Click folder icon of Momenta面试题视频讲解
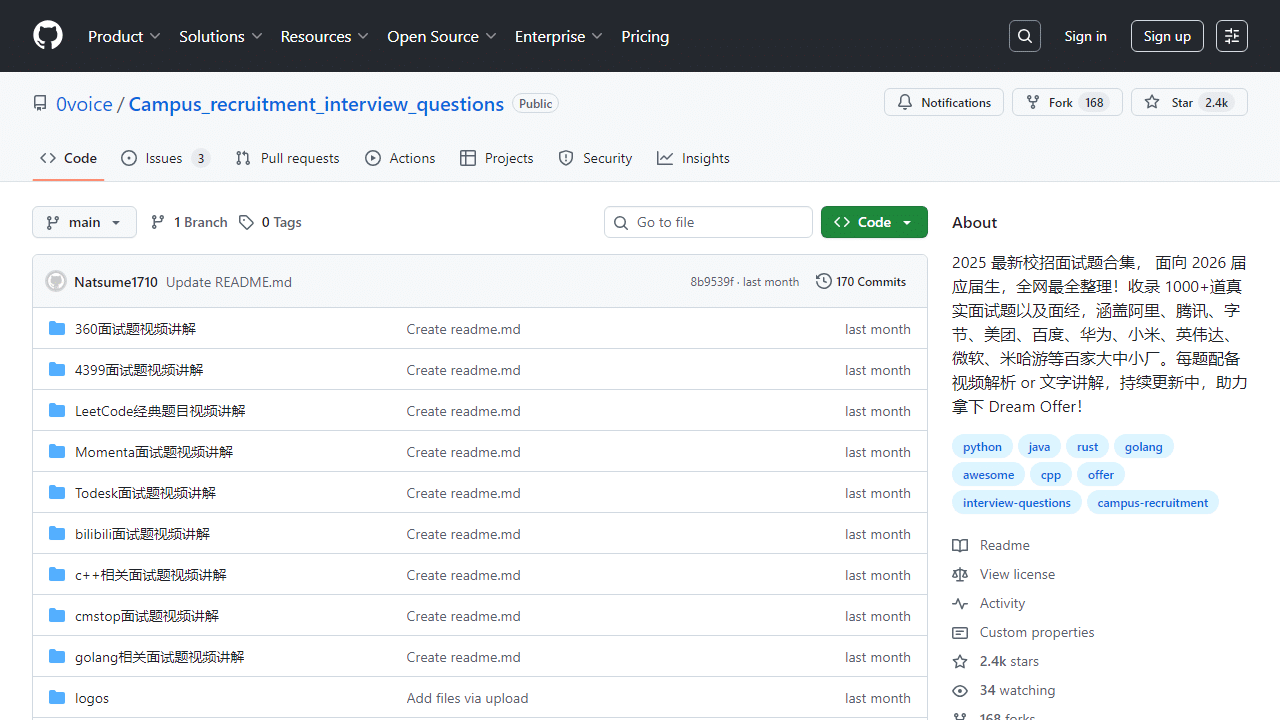The width and height of the screenshot is (1280, 720). [57, 452]
